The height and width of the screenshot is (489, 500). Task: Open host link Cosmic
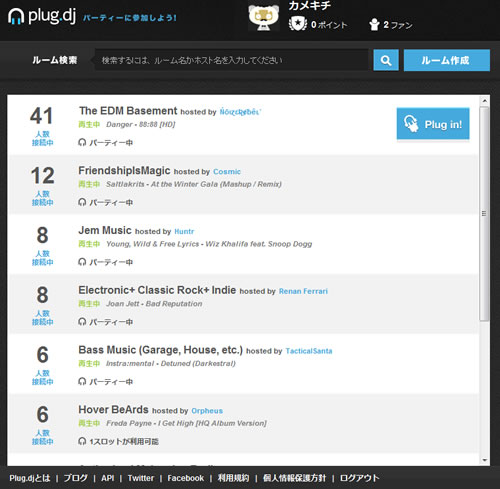227,172
